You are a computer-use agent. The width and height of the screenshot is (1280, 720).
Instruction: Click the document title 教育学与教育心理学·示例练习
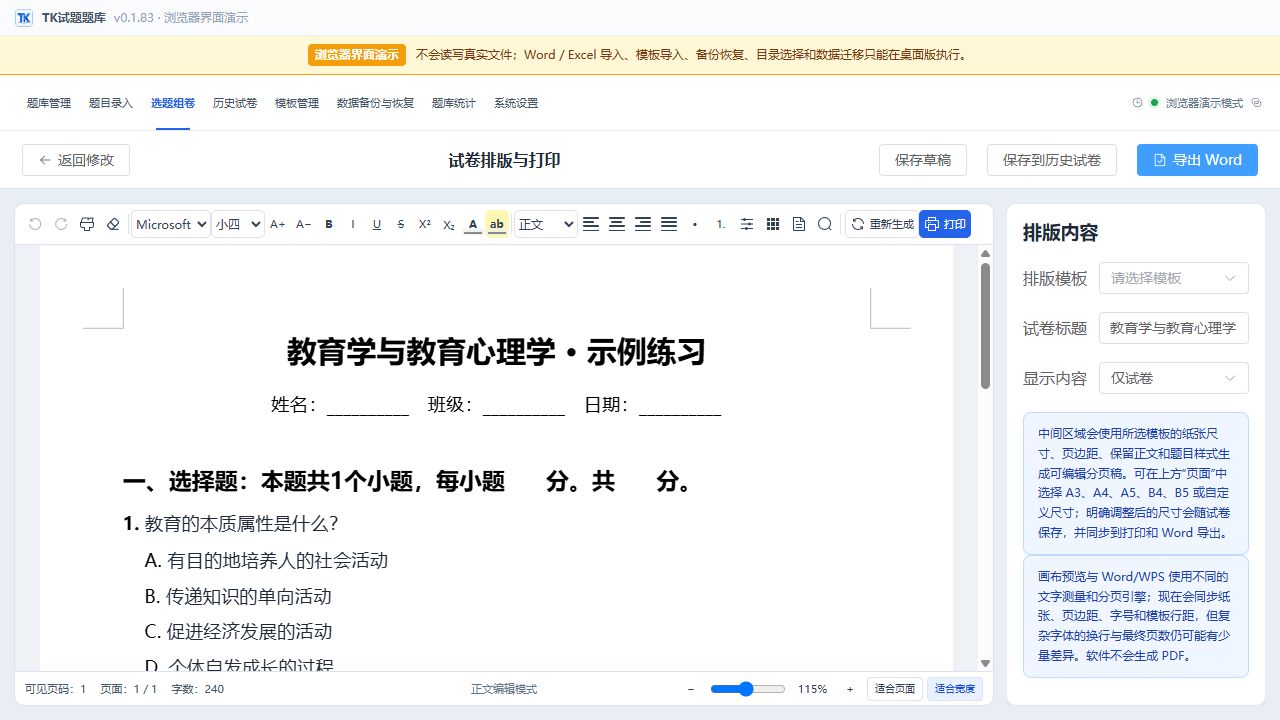click(496, 352)
